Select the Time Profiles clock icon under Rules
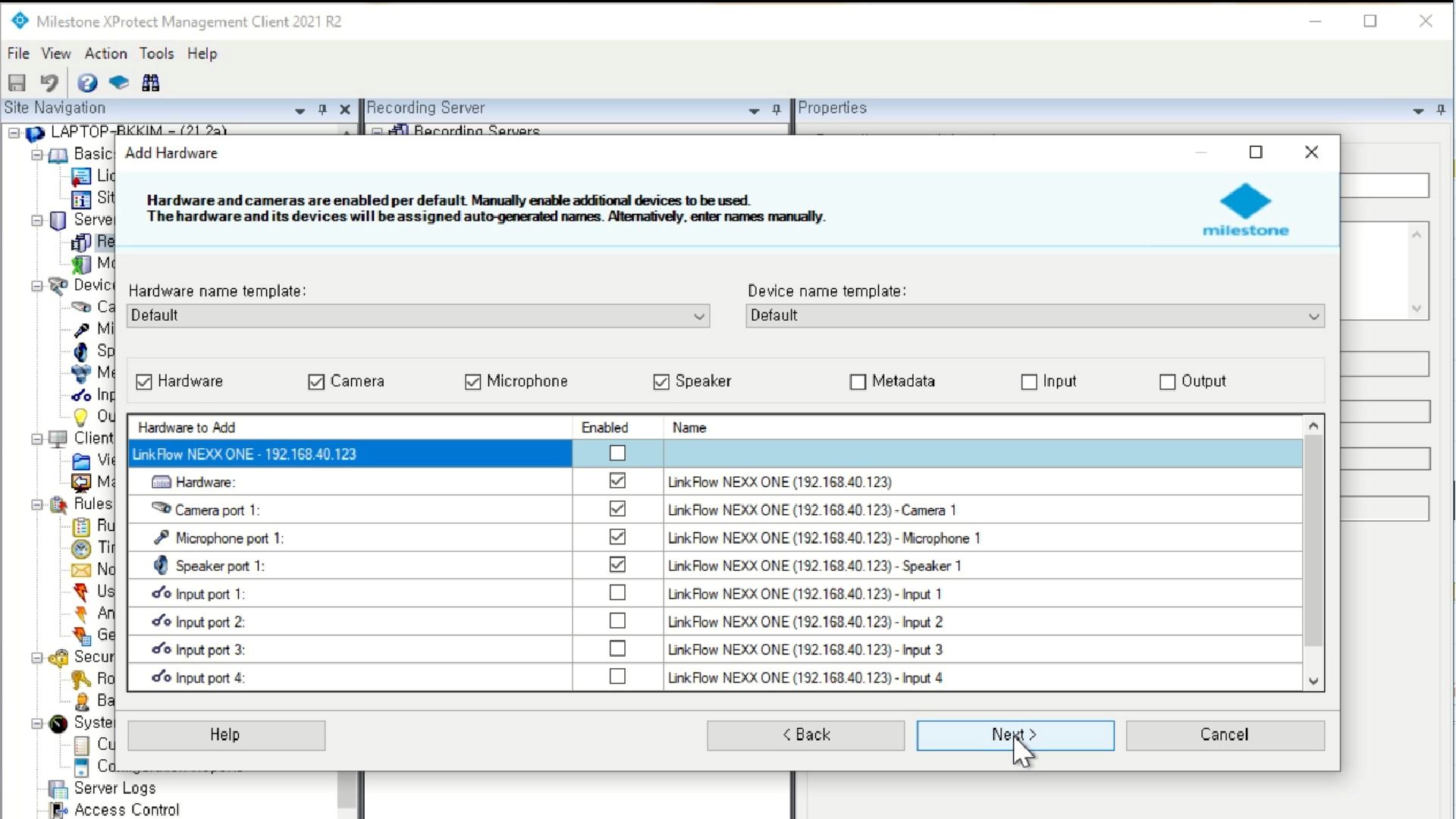 [x=81, y=548]
